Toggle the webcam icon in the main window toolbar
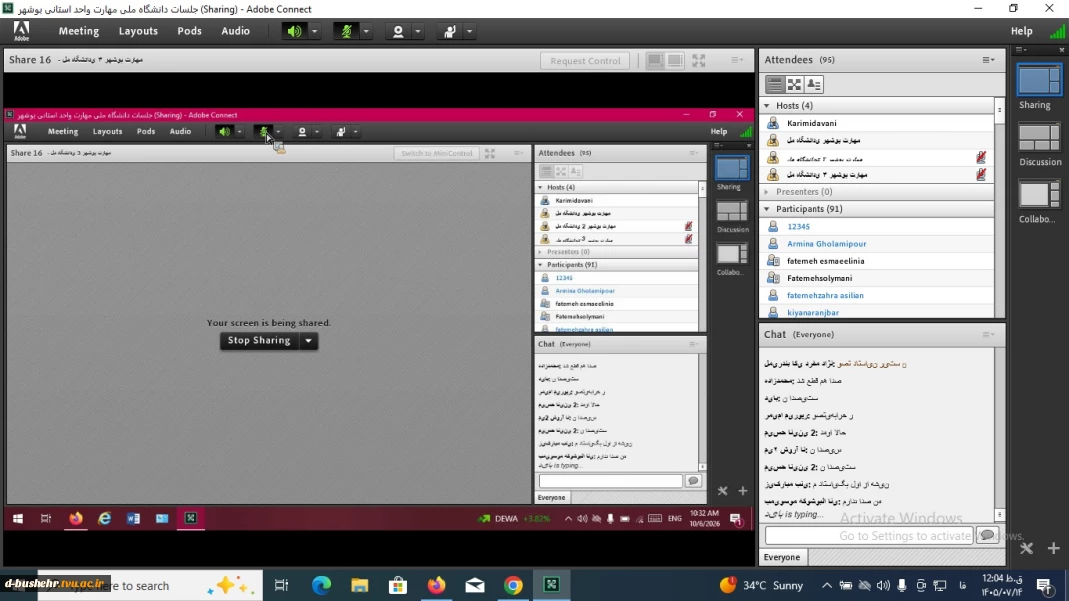Viewport: 1069px width, 601px height. pos(398,31)
